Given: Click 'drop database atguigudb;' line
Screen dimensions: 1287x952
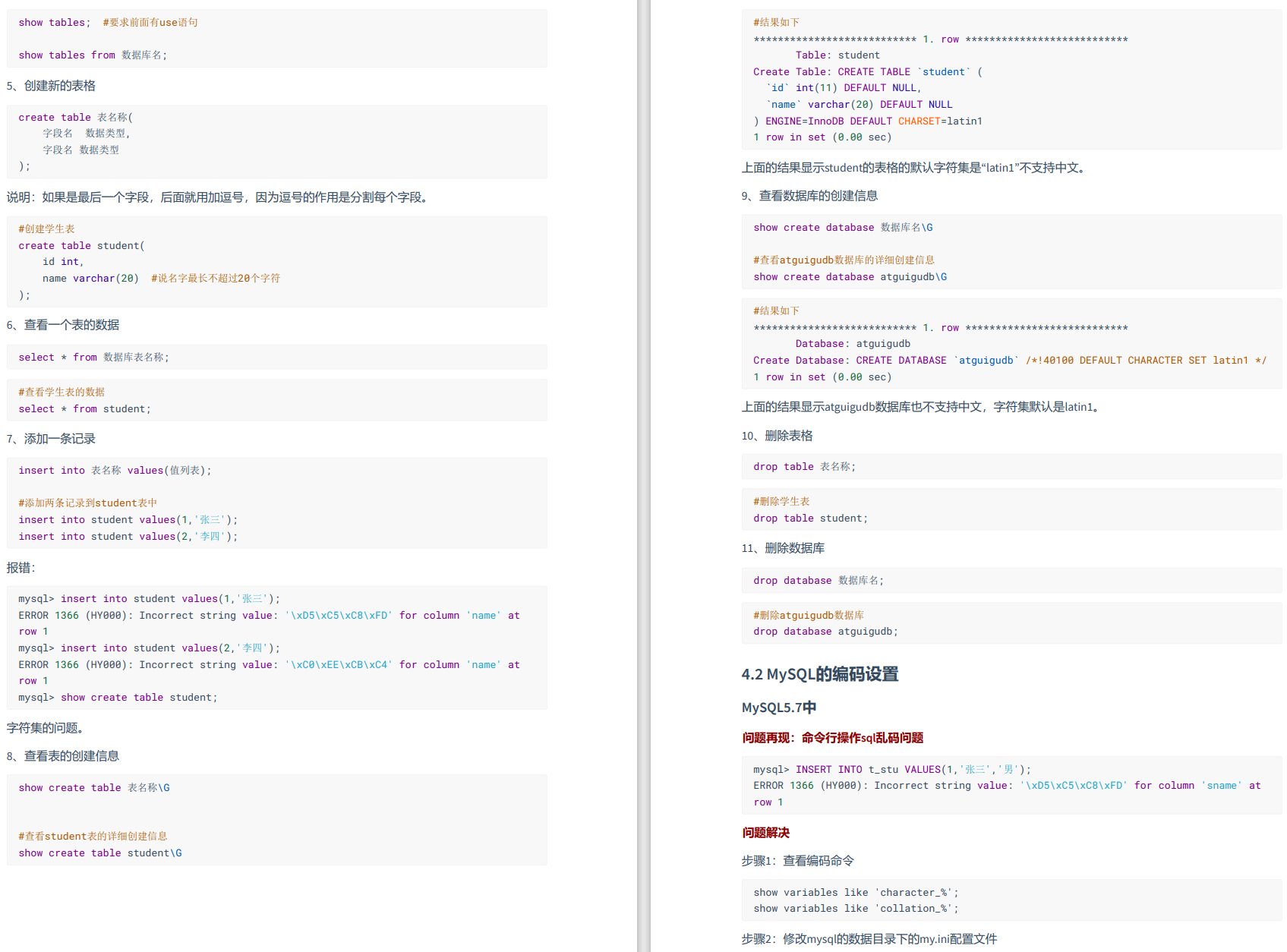Looking at the screenshot, I should 826,632.
